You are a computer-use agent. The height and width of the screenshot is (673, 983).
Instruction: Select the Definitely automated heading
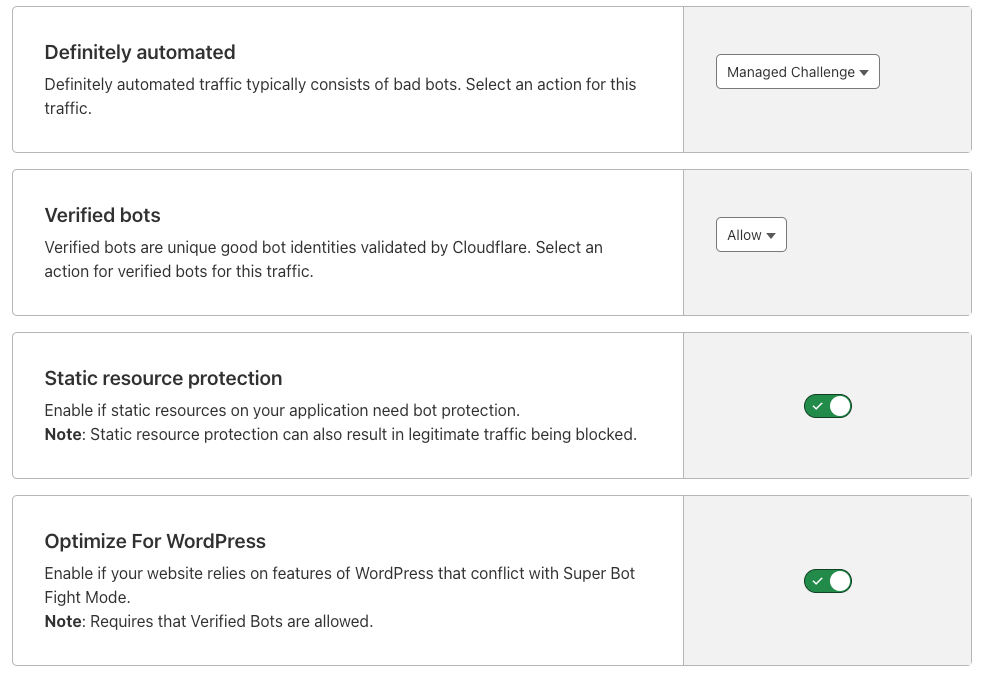[140, 52]
